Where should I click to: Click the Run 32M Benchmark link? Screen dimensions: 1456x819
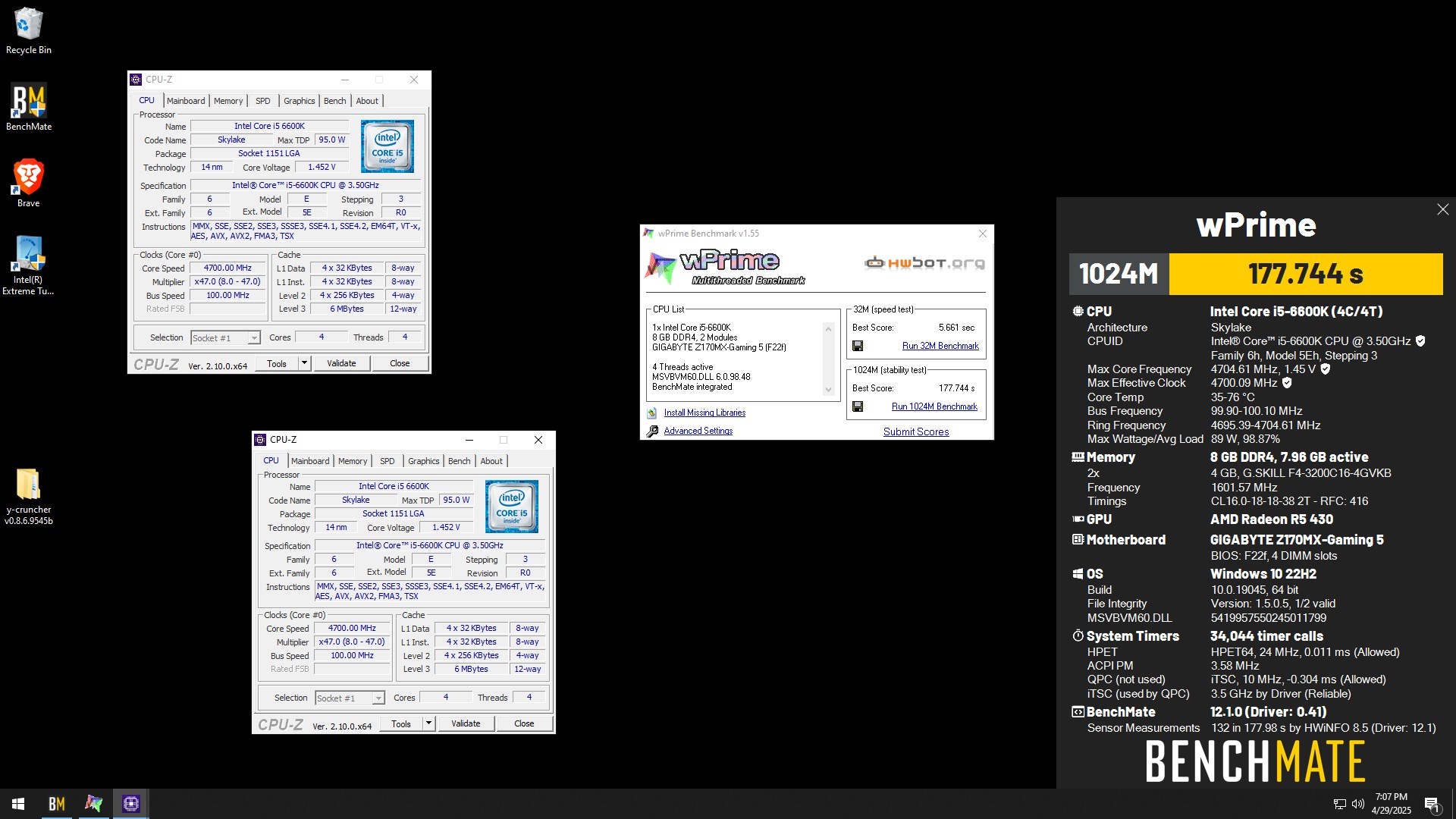(x=940, y=346)
